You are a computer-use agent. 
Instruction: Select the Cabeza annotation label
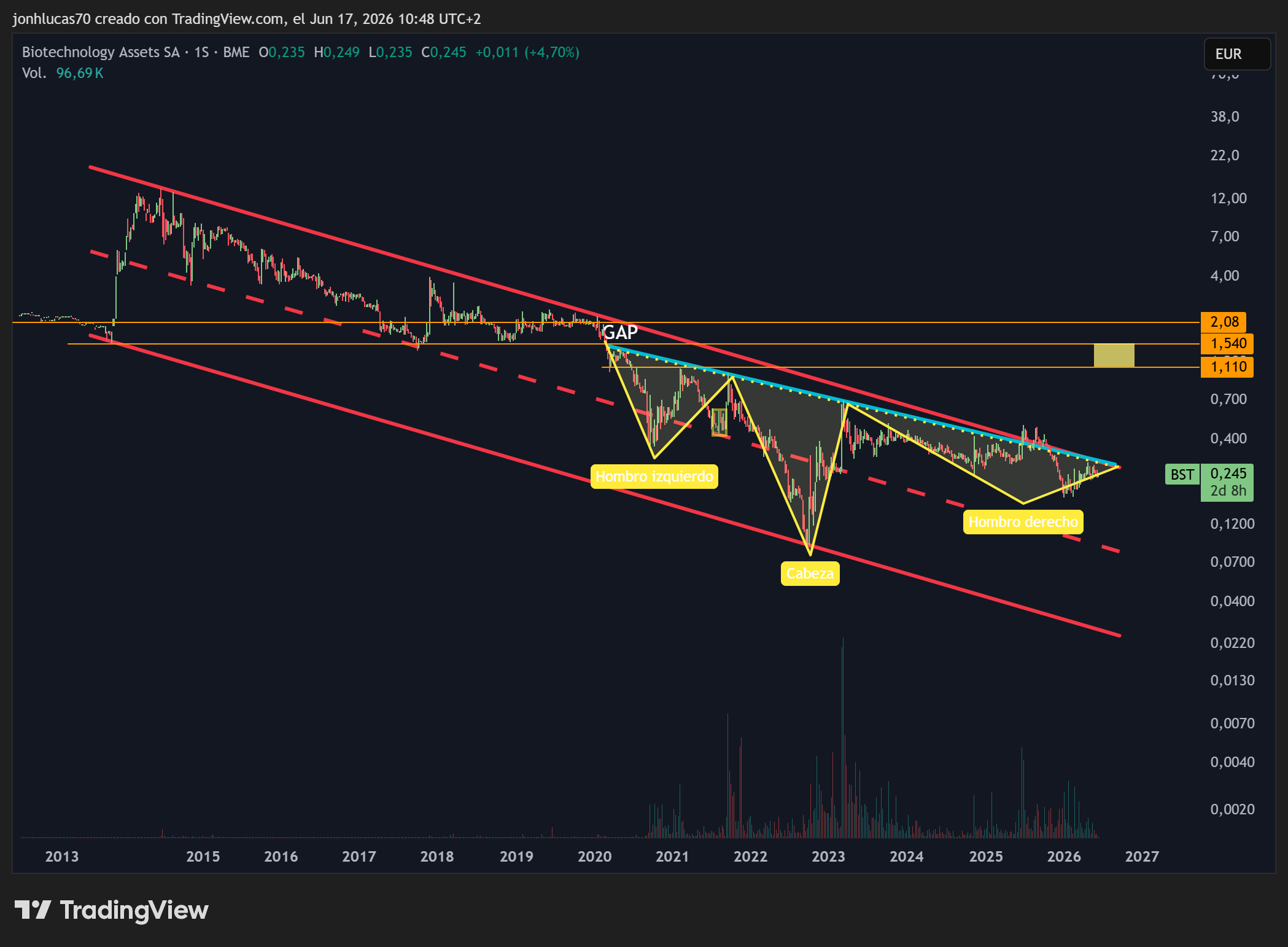coord(810,574)
